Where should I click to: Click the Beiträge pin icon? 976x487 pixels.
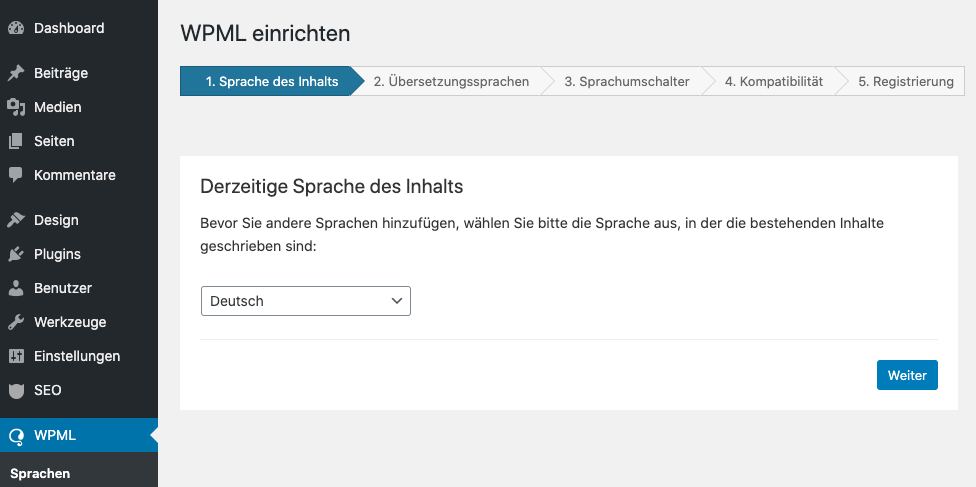(x=16, y=73)
